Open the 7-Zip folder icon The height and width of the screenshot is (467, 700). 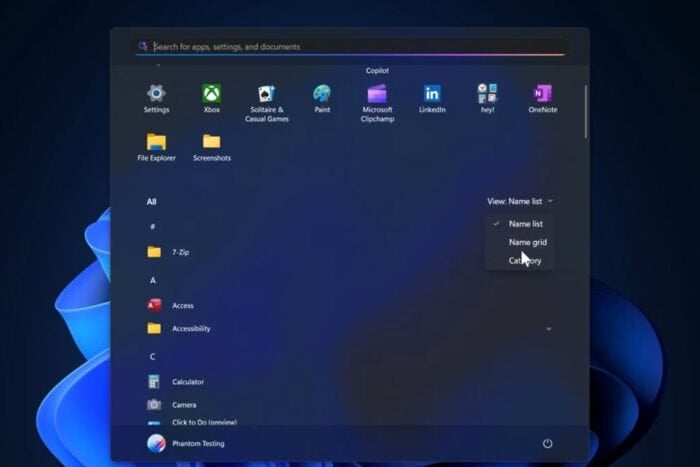(154, 252)
